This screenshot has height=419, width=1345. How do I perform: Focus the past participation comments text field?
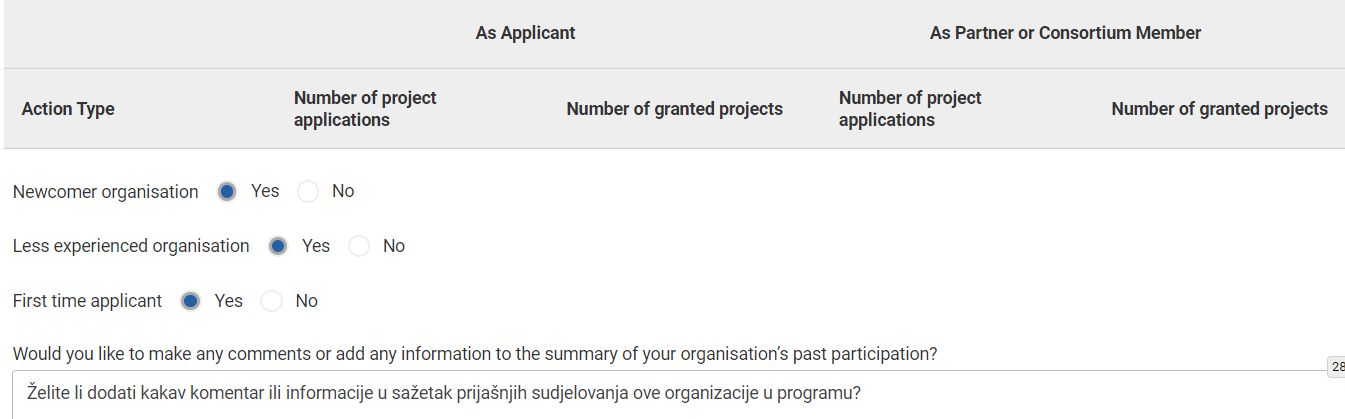(660, 394)
